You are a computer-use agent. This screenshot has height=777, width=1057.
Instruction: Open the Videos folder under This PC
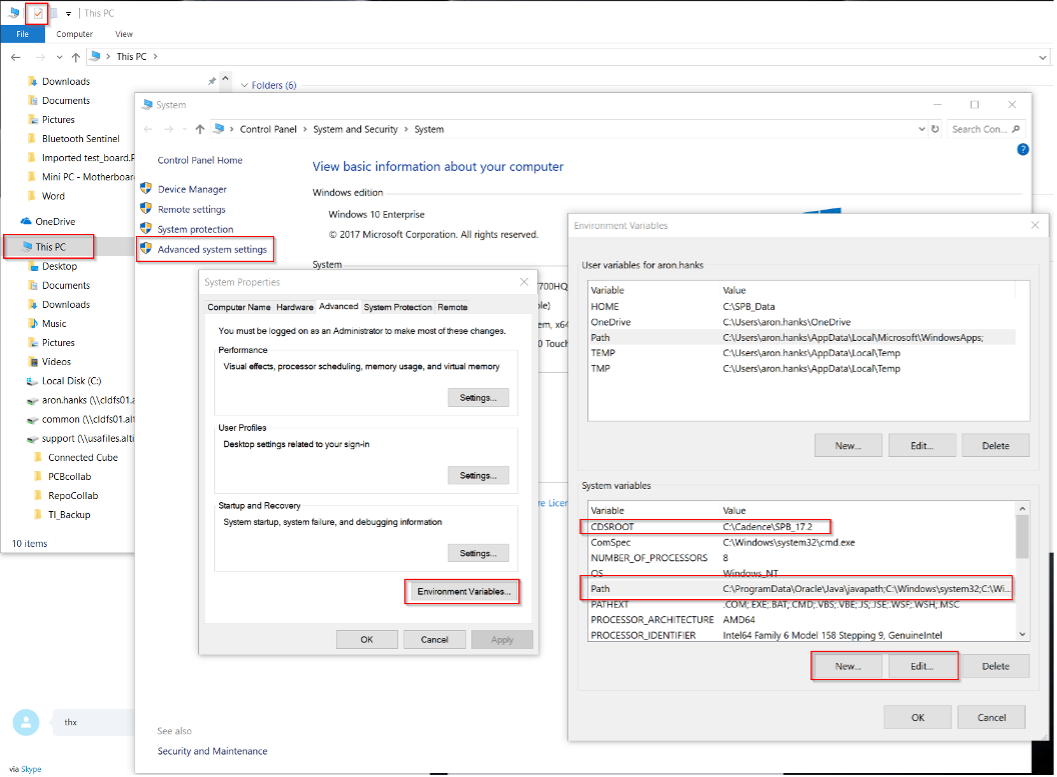click(x=56, y=362)
